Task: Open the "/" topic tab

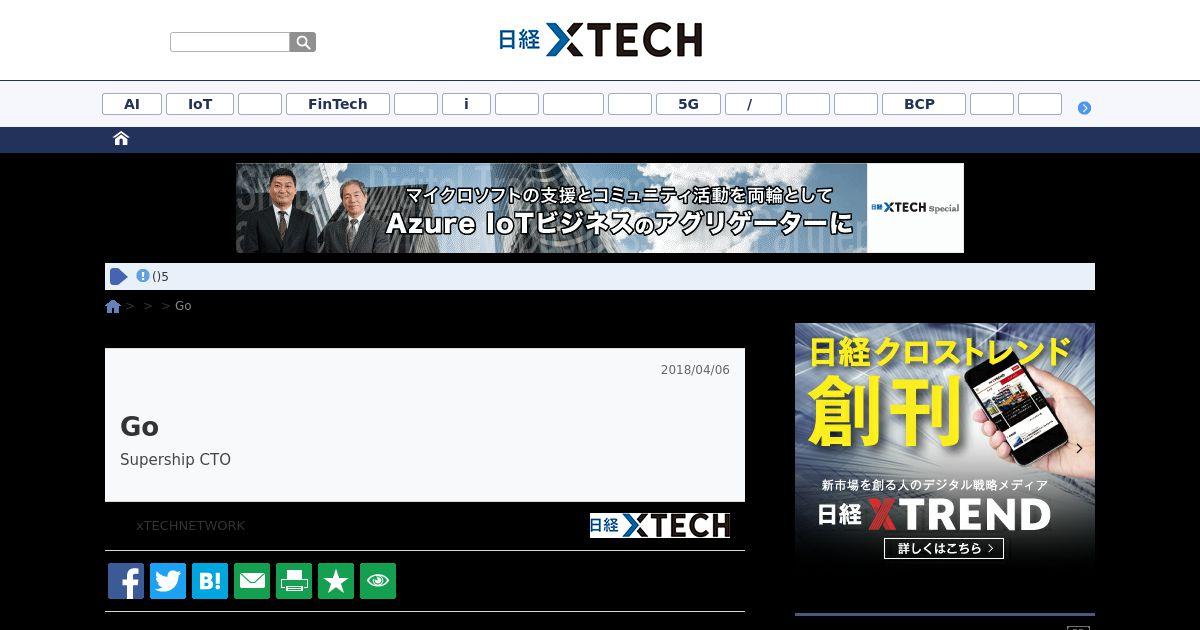Action: (x=753, y=104)
